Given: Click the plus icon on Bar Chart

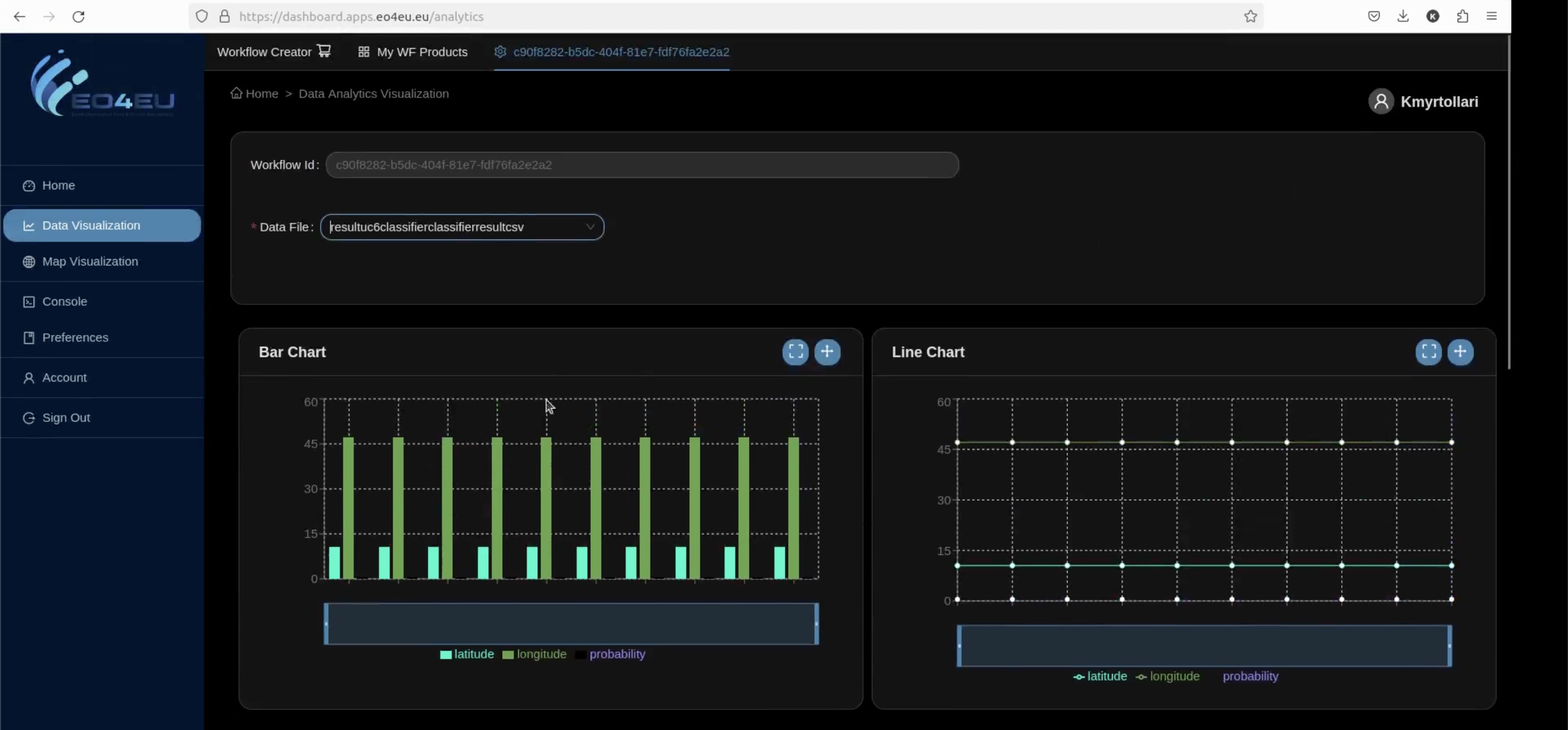Looking at the screenshot, I should pyautogui.click(x=827, y=352).
